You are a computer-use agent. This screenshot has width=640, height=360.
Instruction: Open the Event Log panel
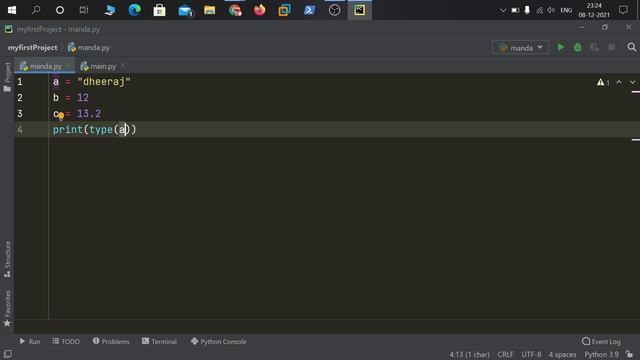click(601, 341)
